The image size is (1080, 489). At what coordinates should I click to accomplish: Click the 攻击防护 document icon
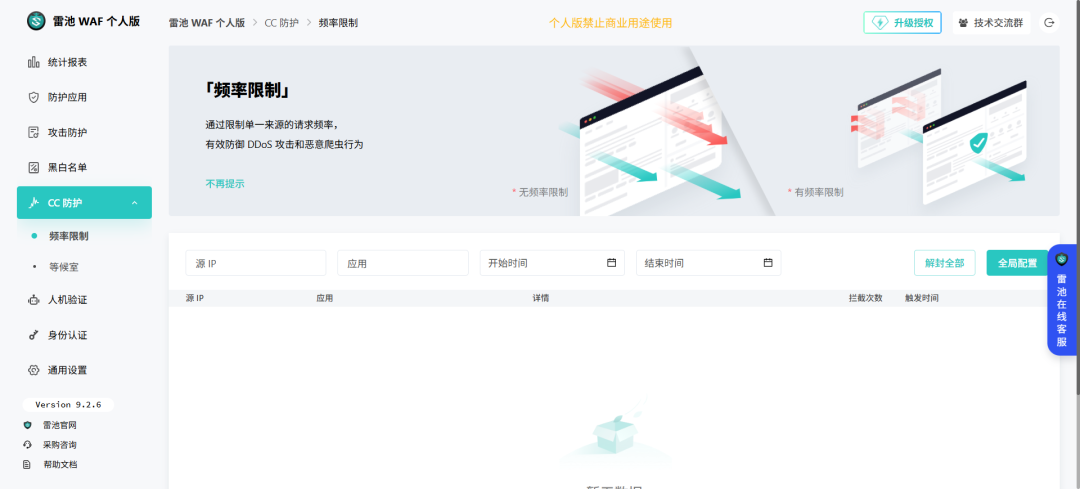[34, 132]
